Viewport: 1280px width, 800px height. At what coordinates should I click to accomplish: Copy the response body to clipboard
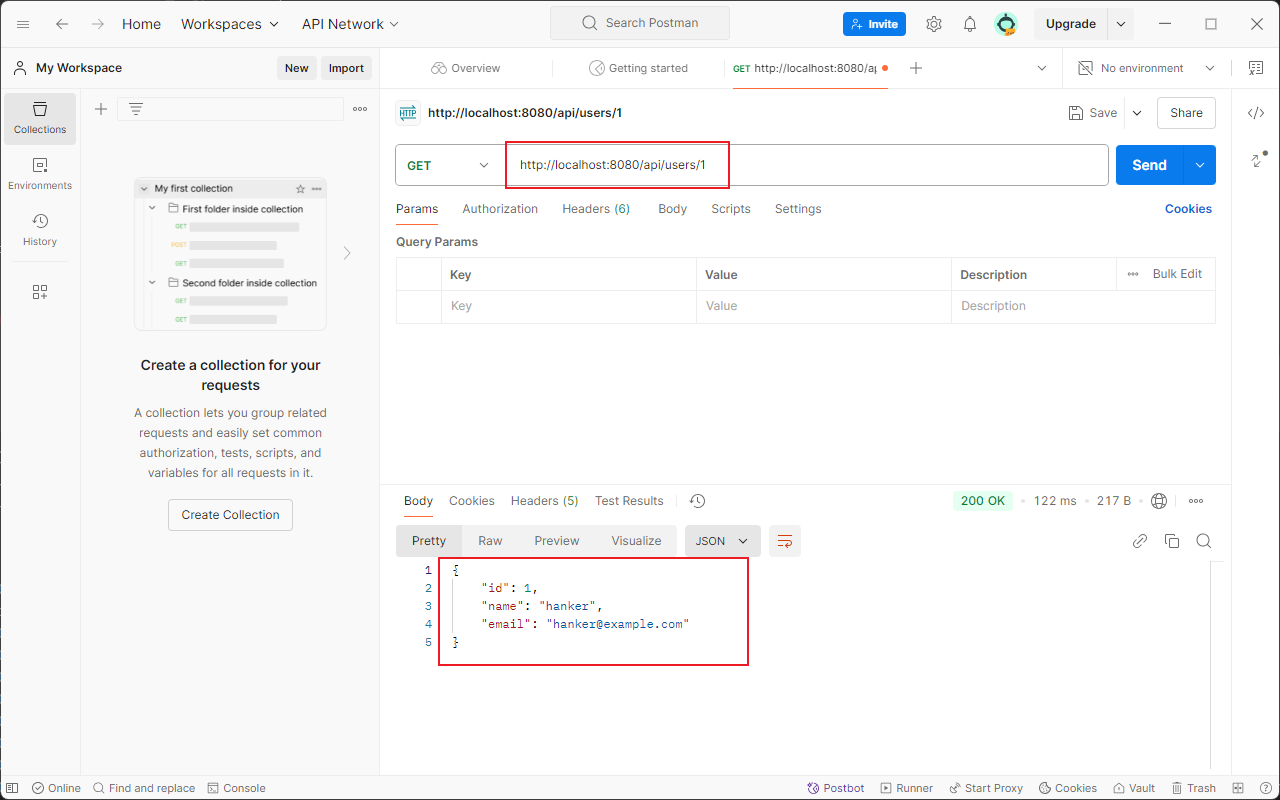(x=1172, y=541)
